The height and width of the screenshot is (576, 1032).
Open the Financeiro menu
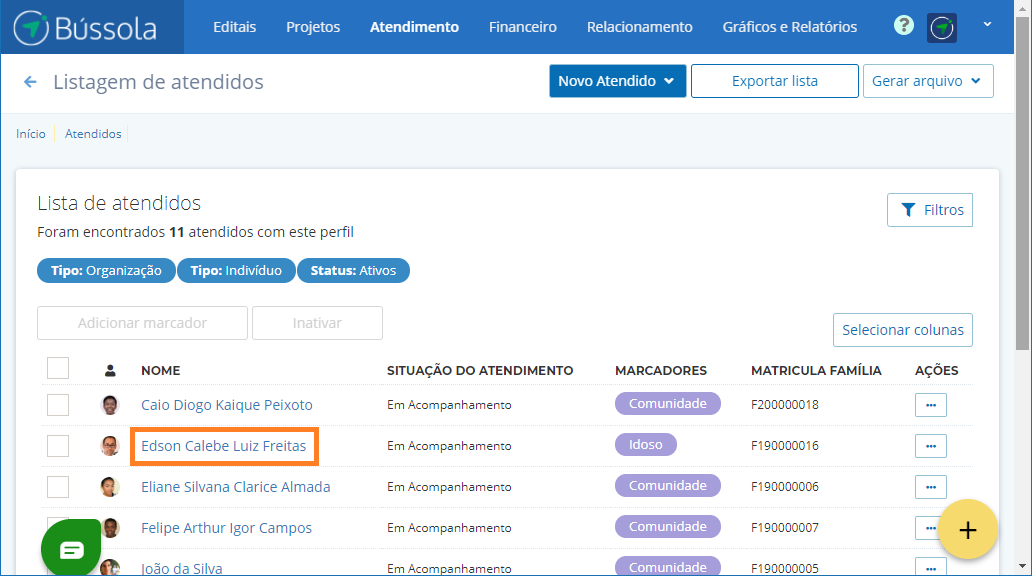pyautogui.click(x=523, y=27)
